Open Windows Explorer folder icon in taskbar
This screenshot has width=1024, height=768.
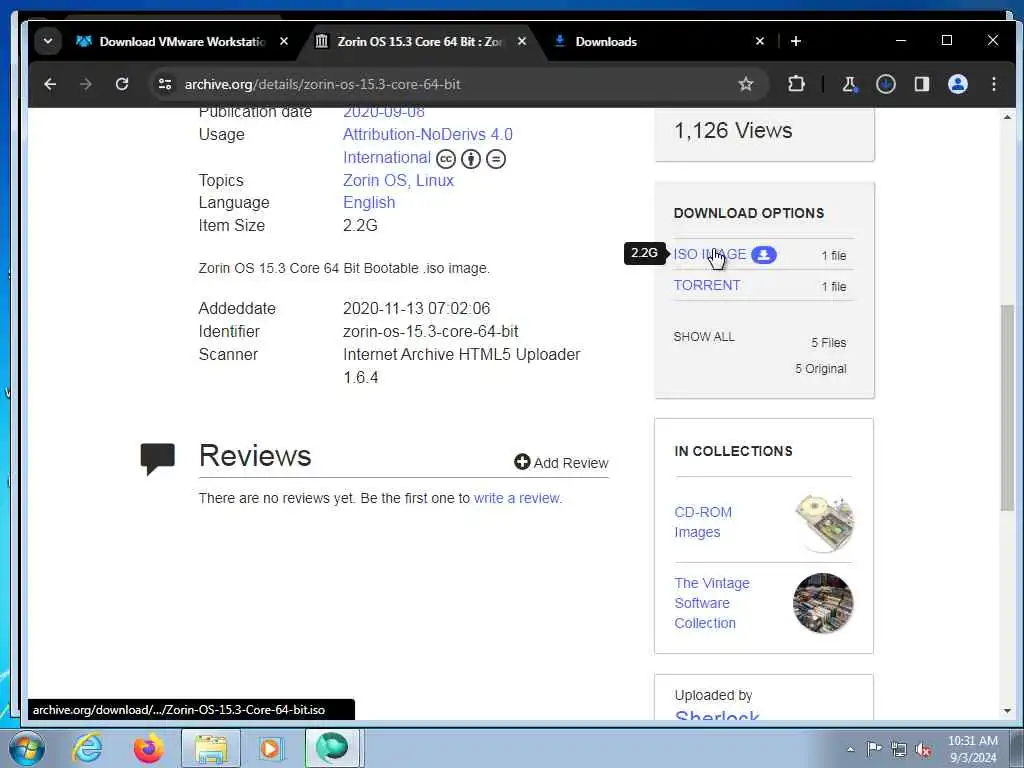point(210,748)
